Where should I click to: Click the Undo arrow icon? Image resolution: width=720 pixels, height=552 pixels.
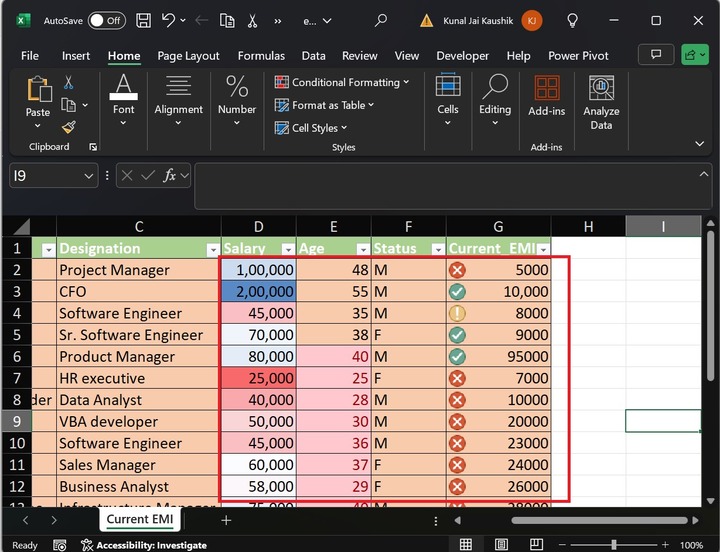click(x=169, y=20)
